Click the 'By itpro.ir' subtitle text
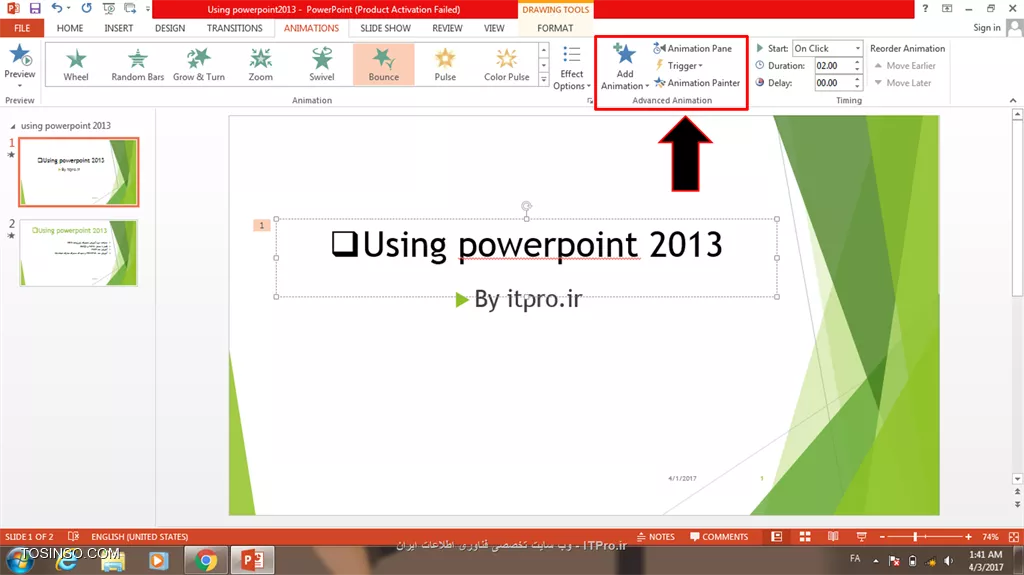This screenshot has height=575, width=1024. 528,299
